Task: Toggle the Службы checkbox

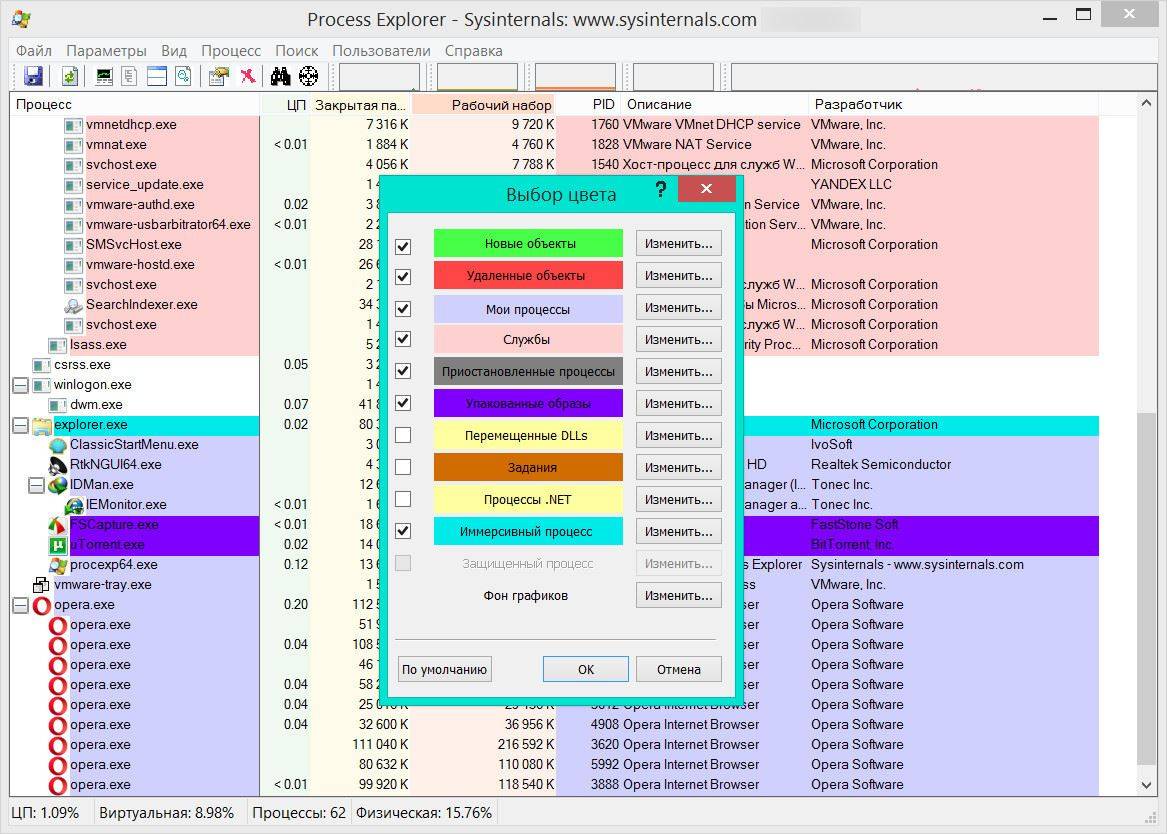Action: point(403,339)
